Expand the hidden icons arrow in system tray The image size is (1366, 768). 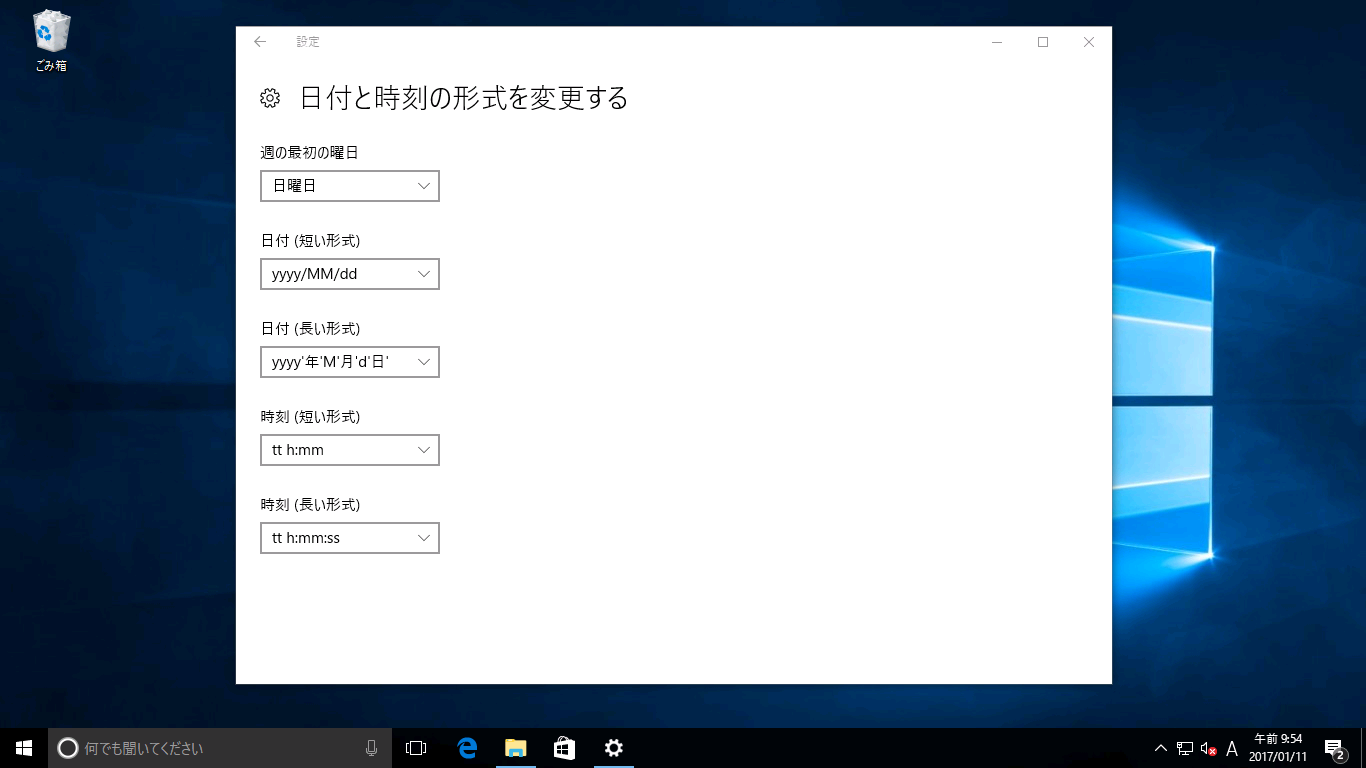(1160, 747)
